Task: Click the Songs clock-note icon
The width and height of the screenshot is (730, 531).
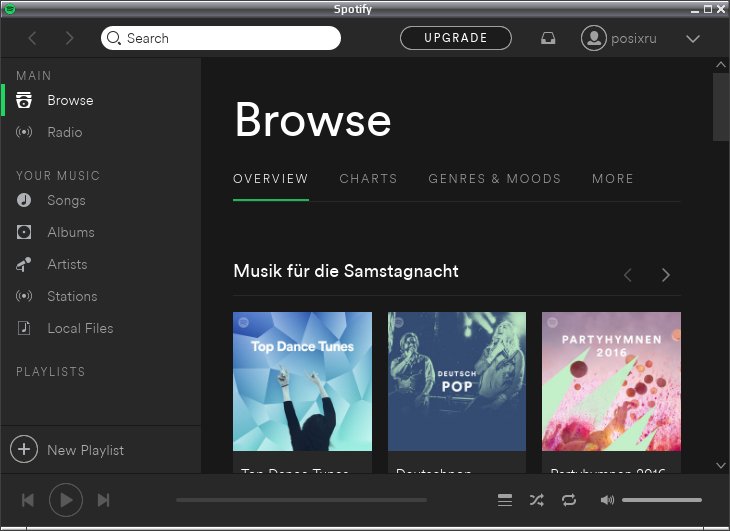Action: (24, 200)
